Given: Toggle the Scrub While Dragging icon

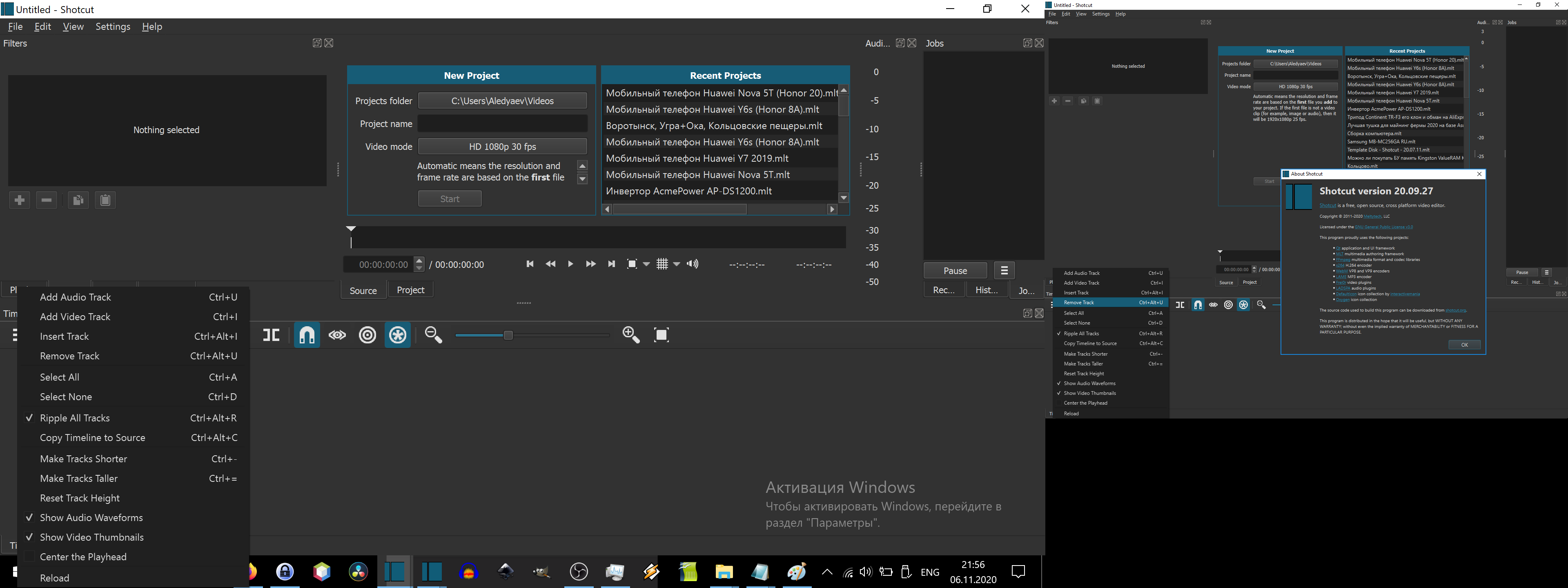Looking at the screenshot, I should tap(337, 335).
